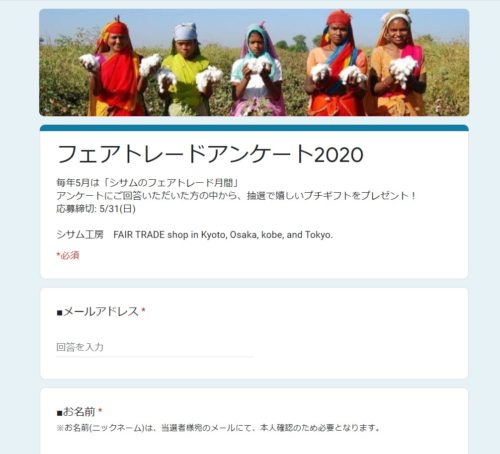This screenshot has width=500, height=454.
Task: Click the 応募締切 5/31(日) deadline text
Action: (x=96, y=209)
